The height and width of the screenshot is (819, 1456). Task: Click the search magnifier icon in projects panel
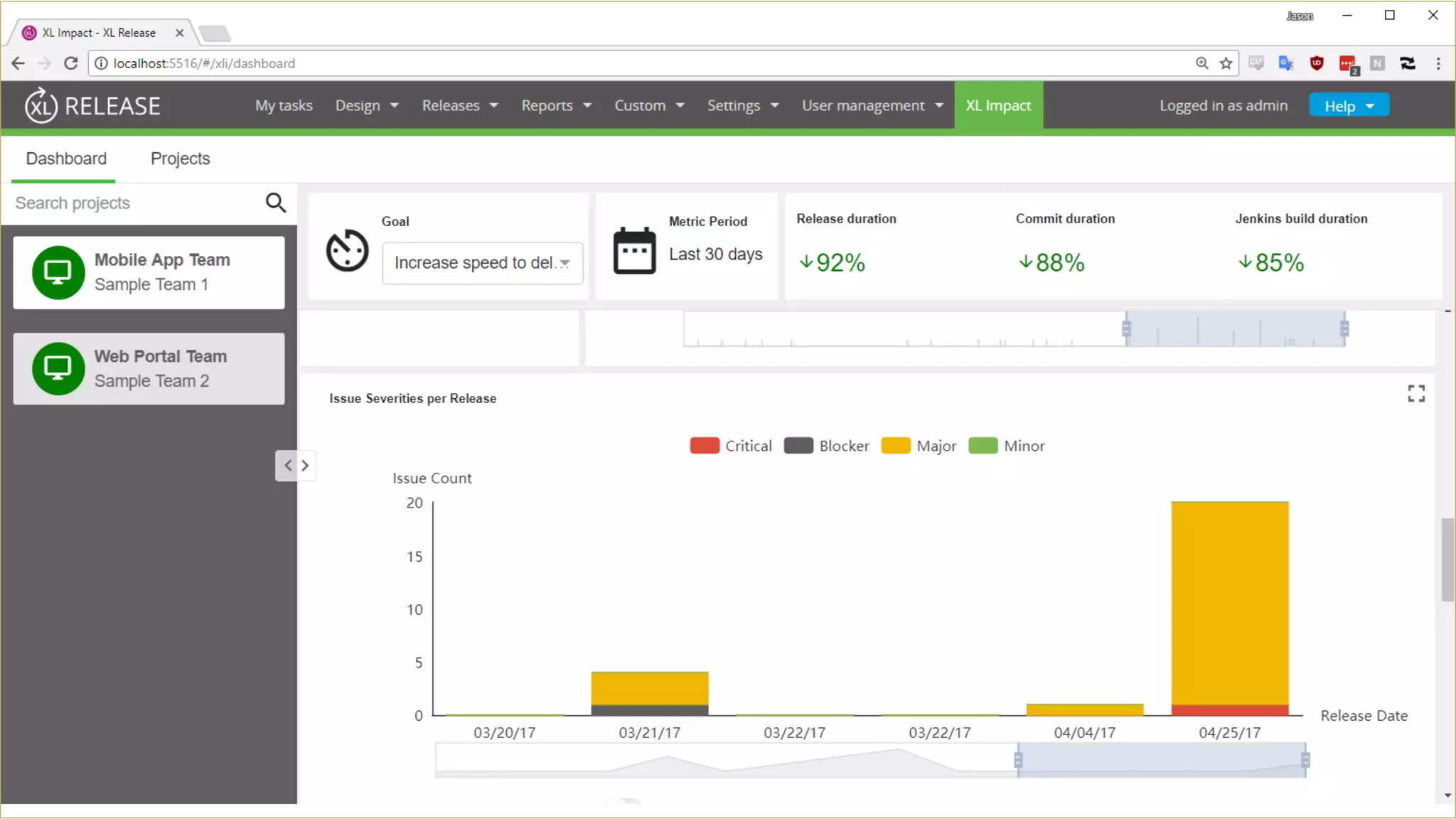276,203
